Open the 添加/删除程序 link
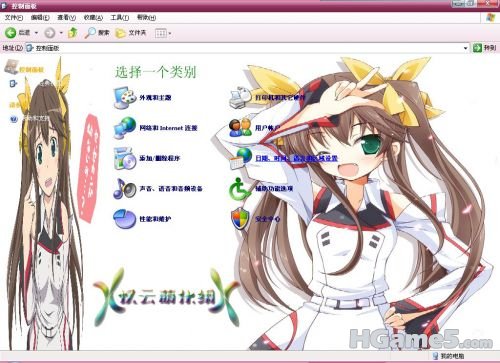This screenshot has height=363, width=500. pyautogui.click(x=159, y=158)
